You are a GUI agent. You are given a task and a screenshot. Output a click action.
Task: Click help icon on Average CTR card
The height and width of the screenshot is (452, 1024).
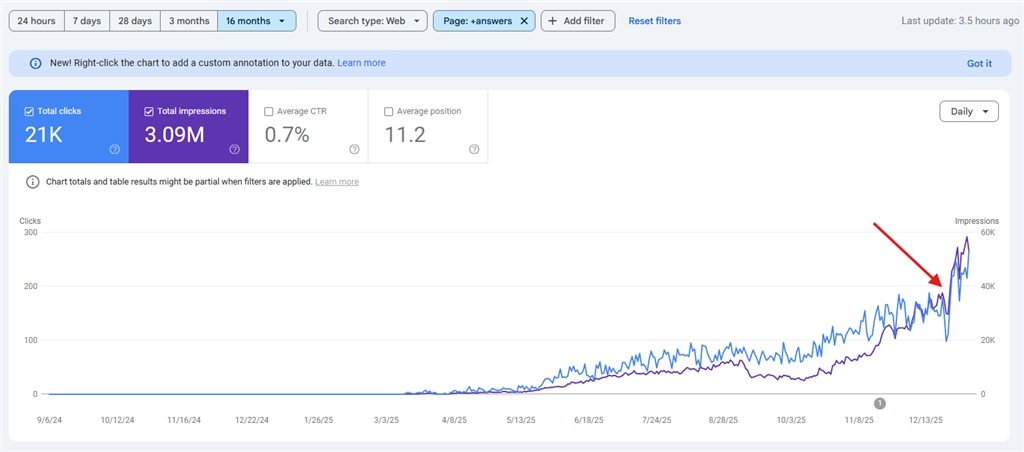pos(354,149)
